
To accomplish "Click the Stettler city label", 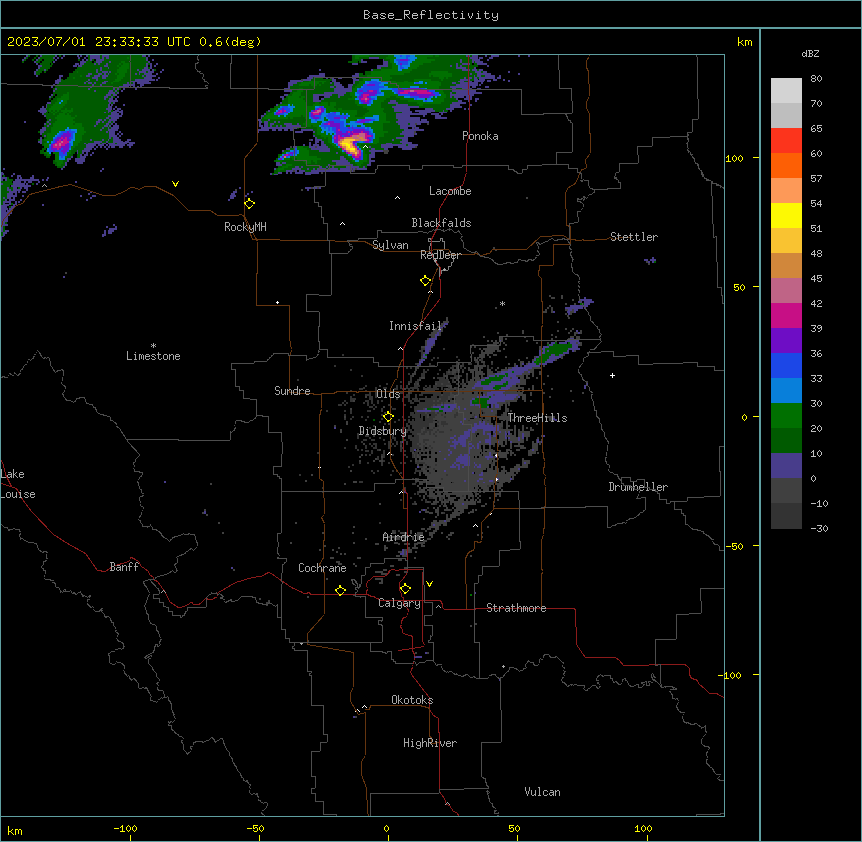I will pyautogui.click(x=634, y=237).
